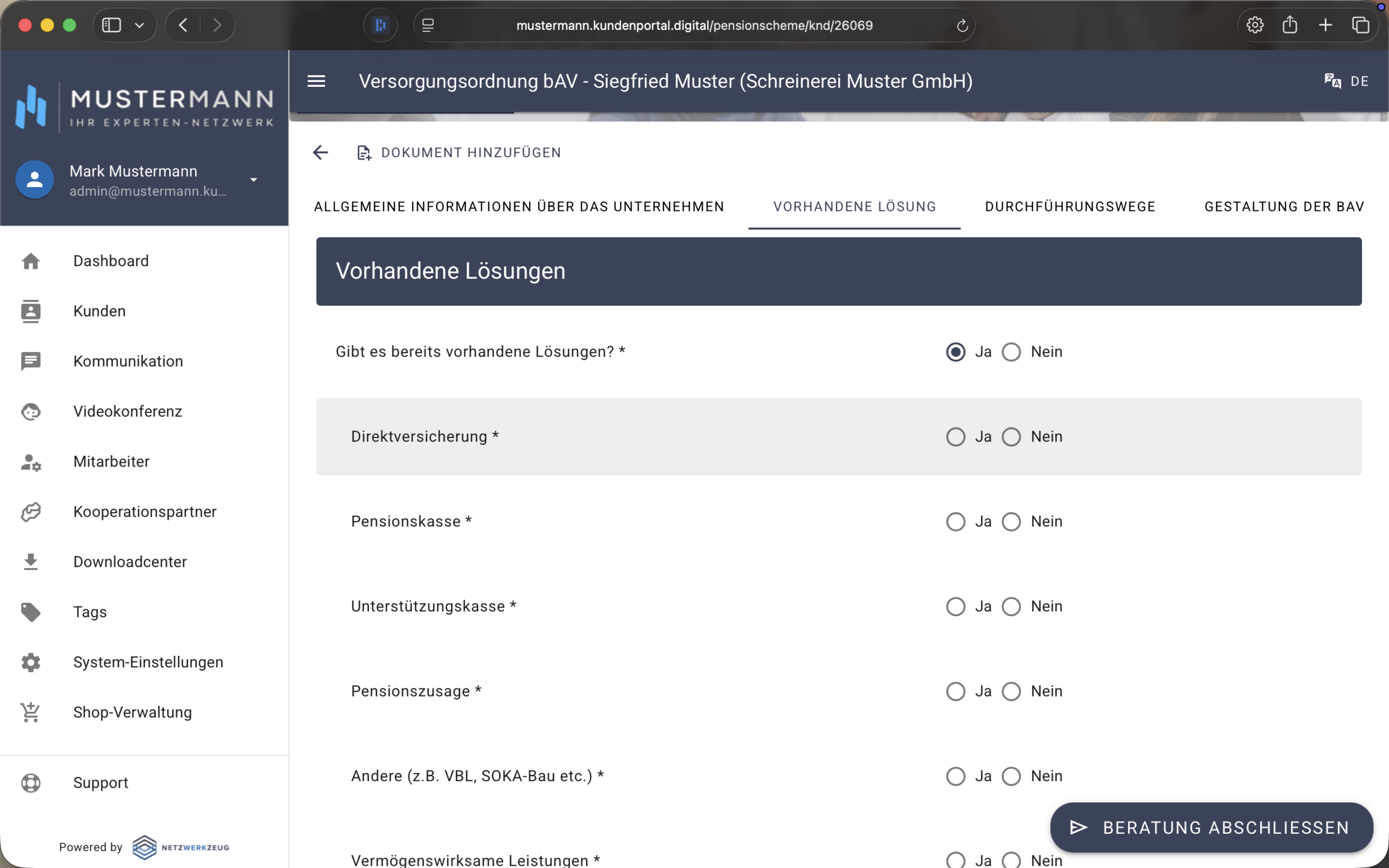Open the hamburger menu in header
The height and width of the screenshot is (868, 1389).
tap(316, 81)
